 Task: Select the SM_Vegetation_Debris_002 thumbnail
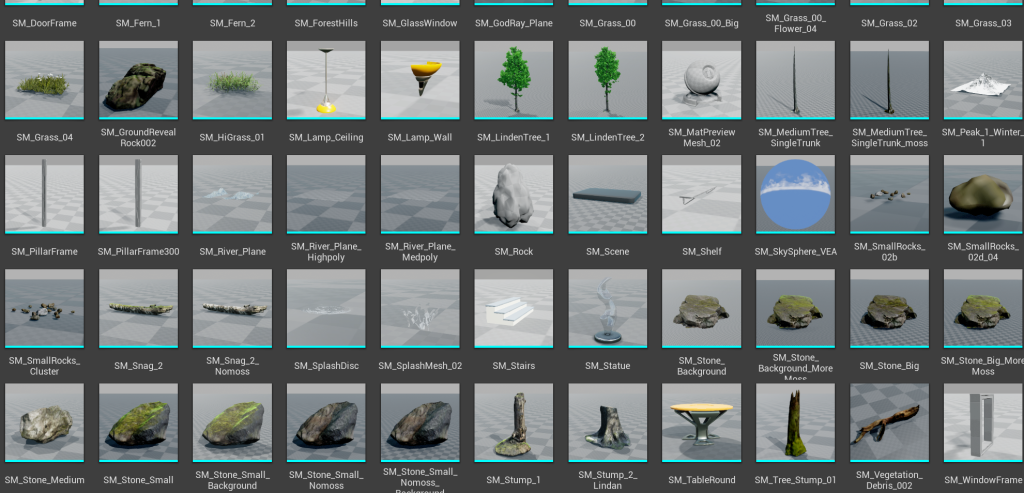coord(890,422)
